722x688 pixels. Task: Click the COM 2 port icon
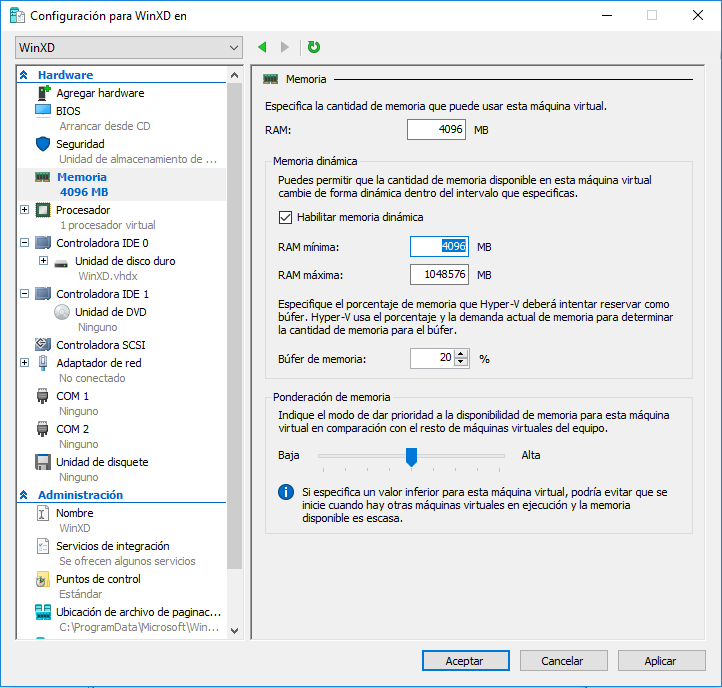(42, 429)
